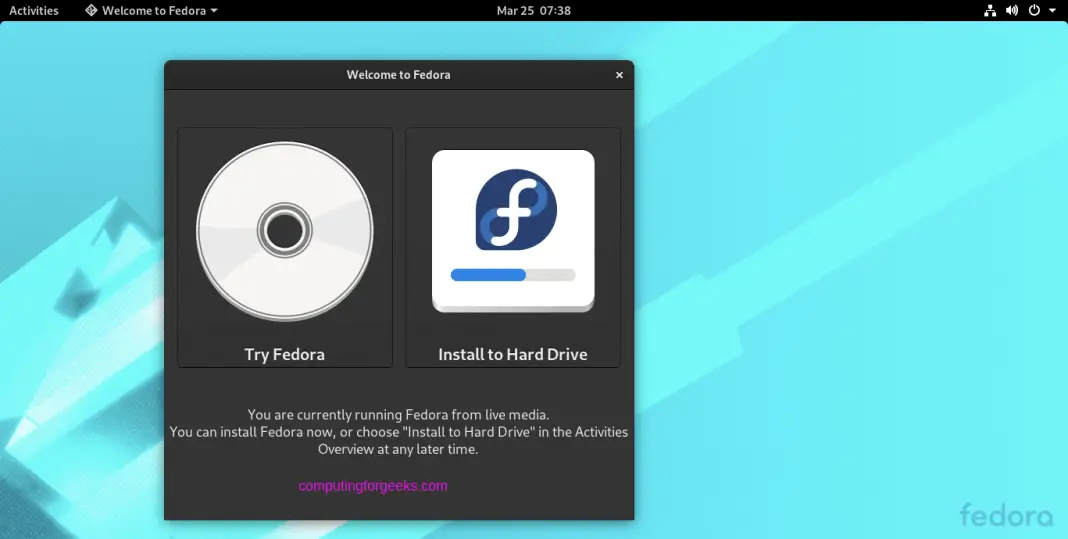
Task: Open the Welcome to Fedora app menu
Action: (151, 10)
